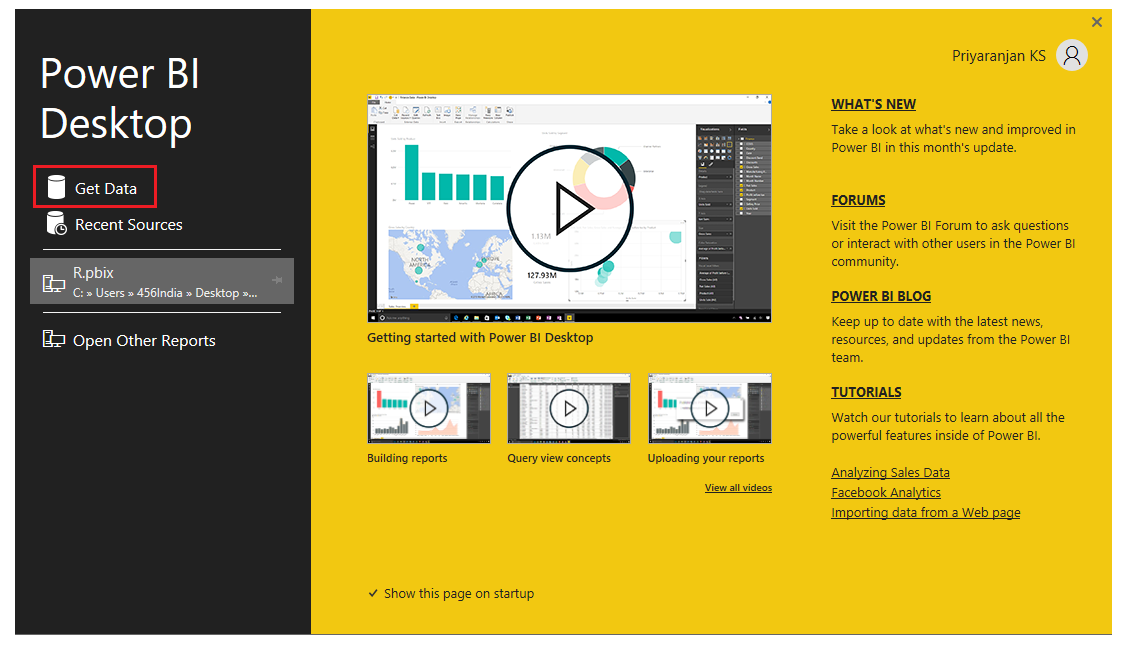Choose Open Other Reports
1125x649 pixels.
129,340
